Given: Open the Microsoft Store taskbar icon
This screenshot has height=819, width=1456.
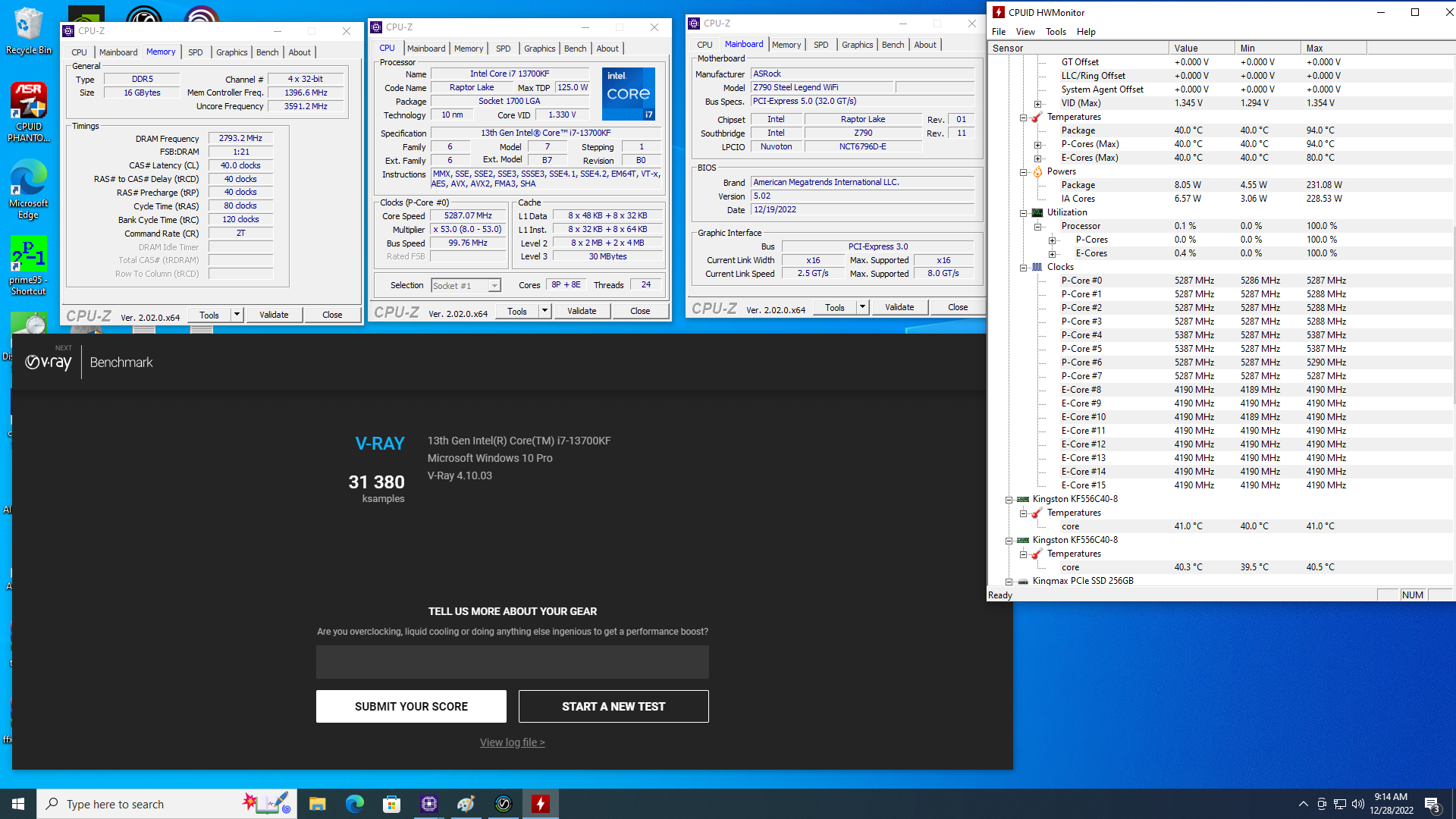Looking at the screenshot, I should pyautogui.click(x=391, y=804).
